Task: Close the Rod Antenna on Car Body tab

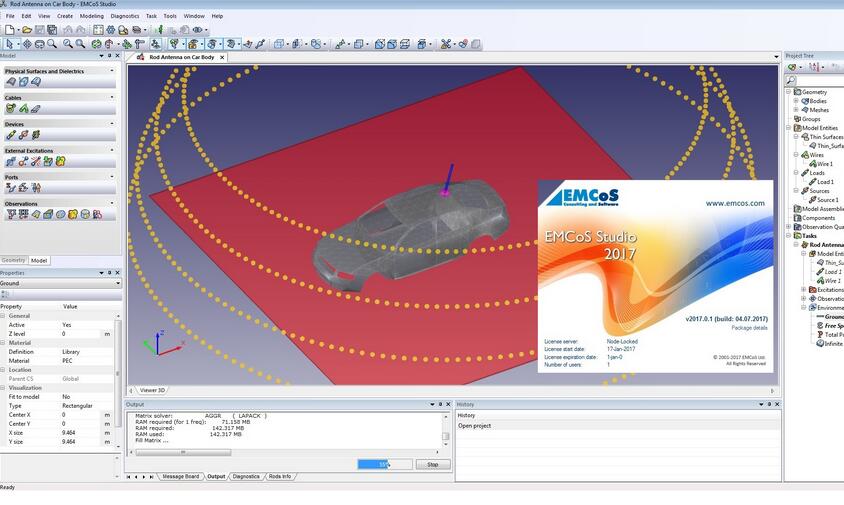Action: pyautogui.click(x=222, y=57)
